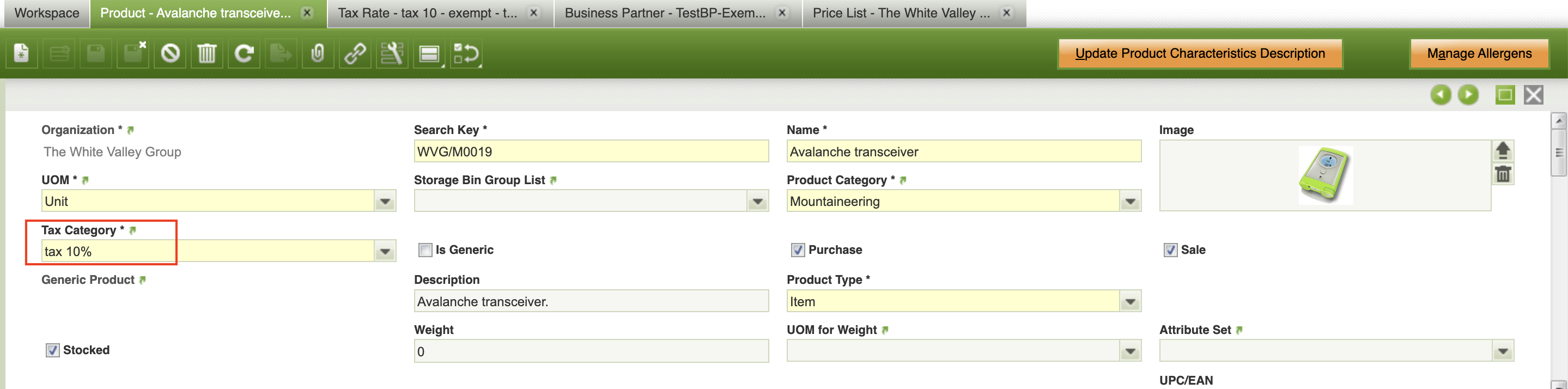Click the cancel changes (undo) toolbar icon
The height and width of the screenshot is (389, 1568).
click(x=171, y=54)
